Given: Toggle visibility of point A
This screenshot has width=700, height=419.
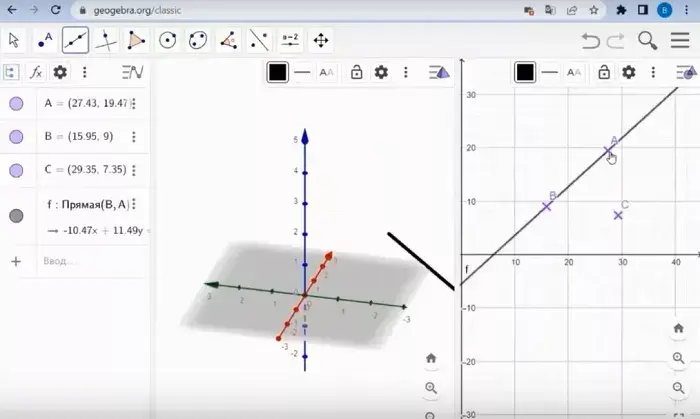Looking at the screenshot, I should pyautogui.click(x=16, y=104).
